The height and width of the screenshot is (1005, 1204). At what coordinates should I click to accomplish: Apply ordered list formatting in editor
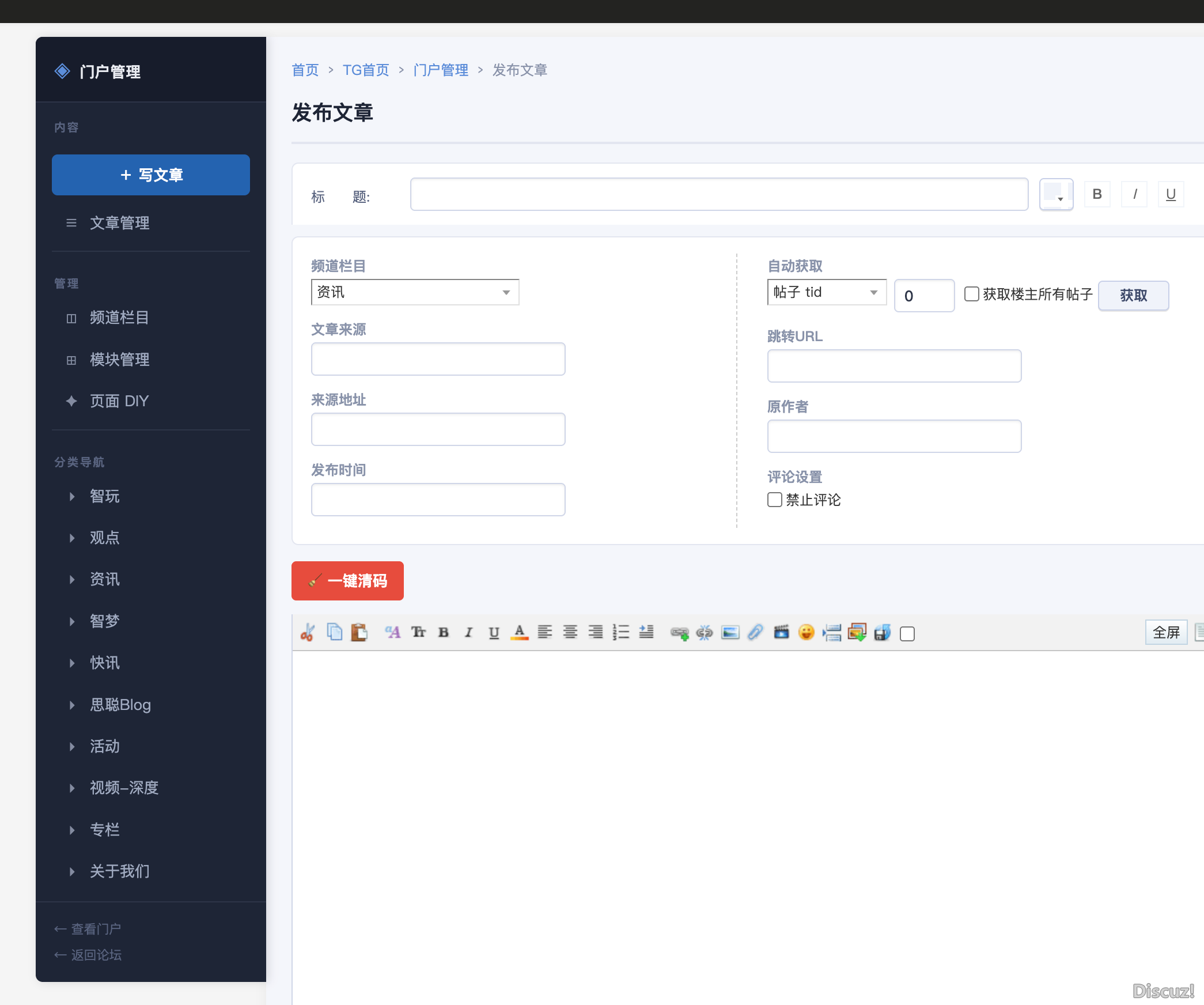pyautogui.click(x=620, y=633)
